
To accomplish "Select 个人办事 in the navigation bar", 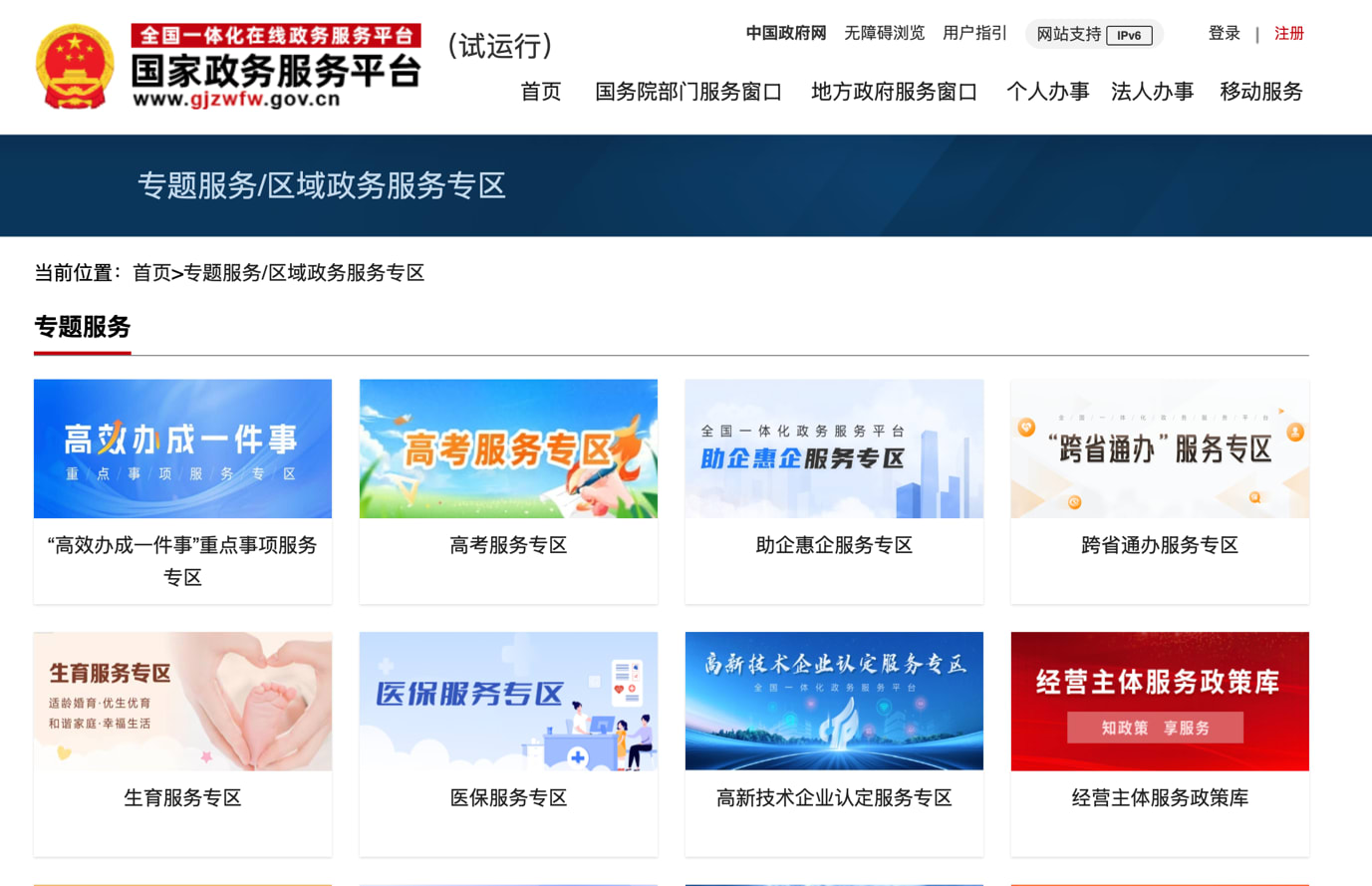I will click(x=1046, y=91).
